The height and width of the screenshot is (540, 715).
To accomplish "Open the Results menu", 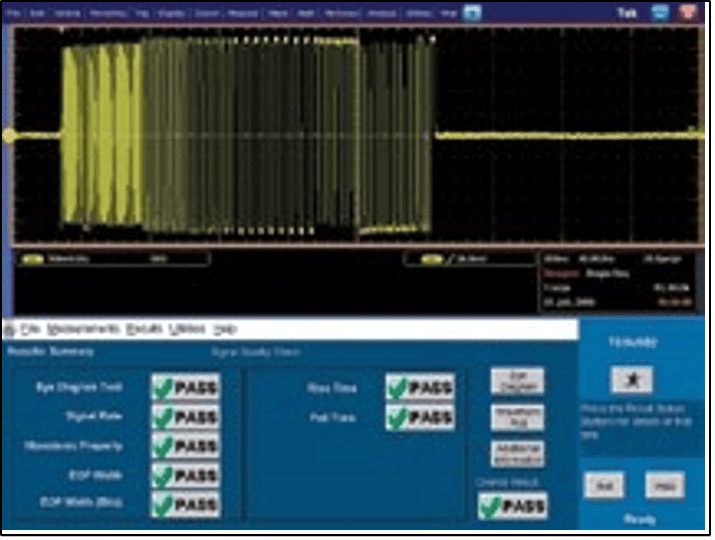I will point(144,329).
